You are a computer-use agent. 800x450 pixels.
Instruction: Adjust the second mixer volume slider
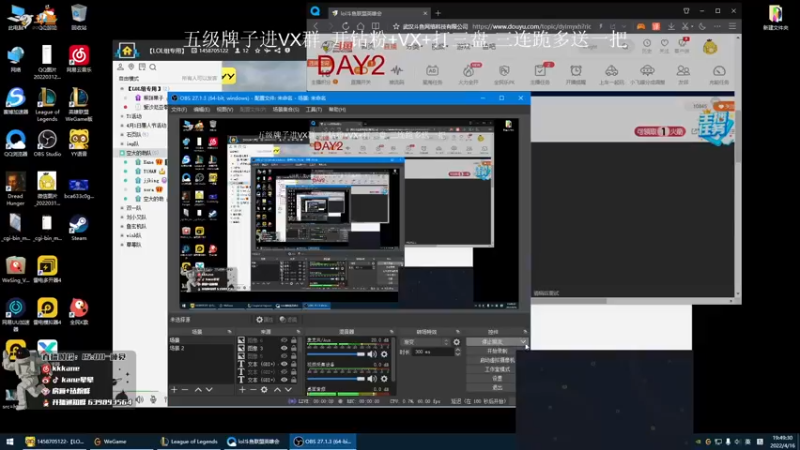[x=337, y=379]
